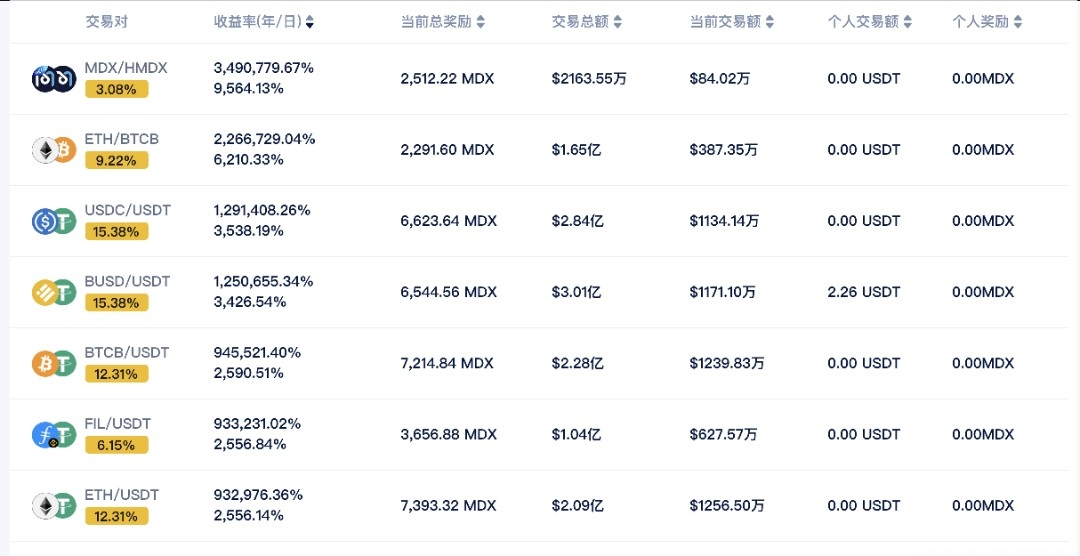Click the 6.15% badge under FIL/USDT
Image resolution: width=1080 pixels, height=556 pixels.
pos(116,445)
